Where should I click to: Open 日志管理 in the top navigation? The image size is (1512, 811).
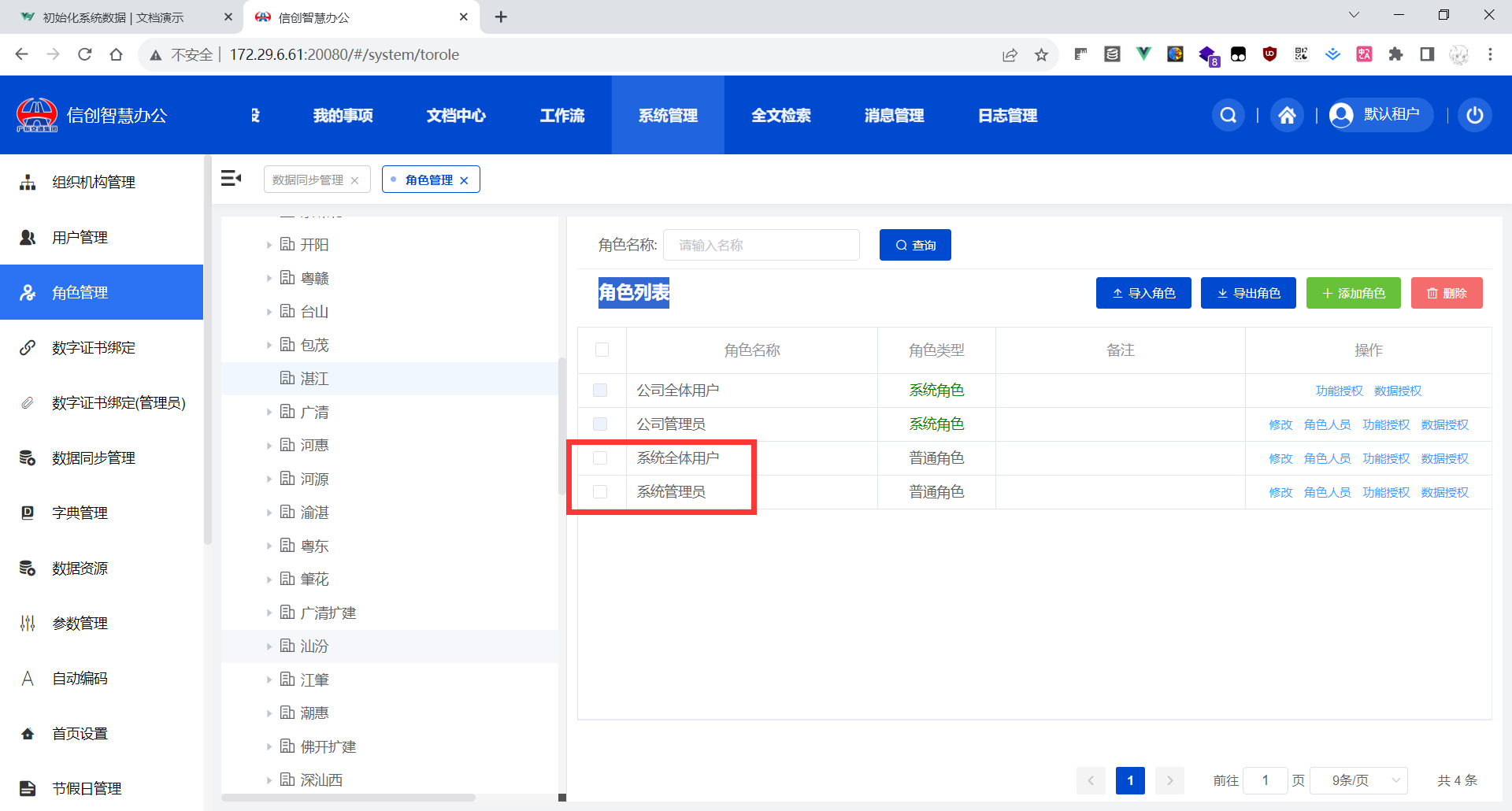pos(1008,116)
